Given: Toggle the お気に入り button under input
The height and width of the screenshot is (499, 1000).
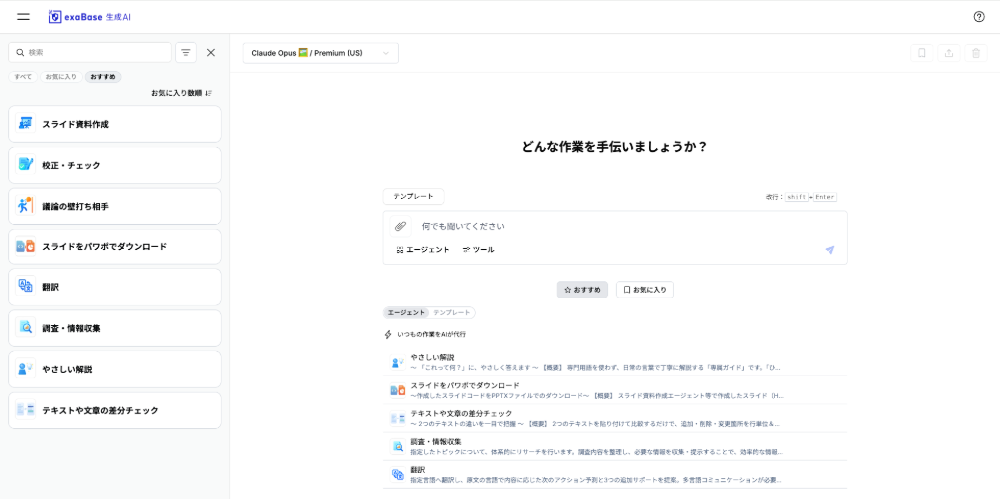Looking at the screenshot, I should [645, 290].
